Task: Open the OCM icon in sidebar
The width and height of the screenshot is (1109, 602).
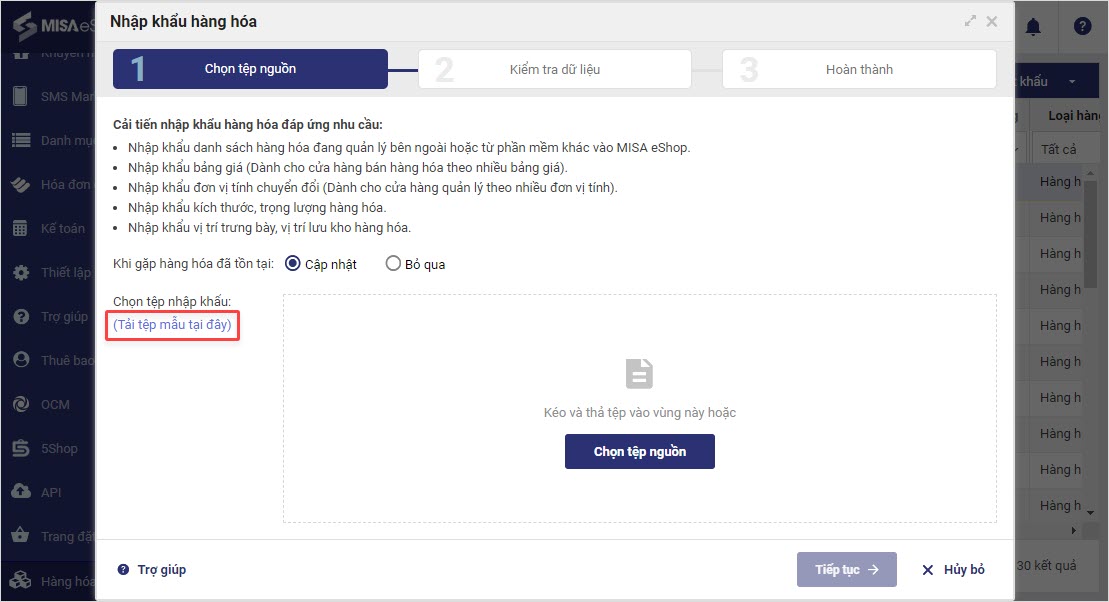Action: [20, 405]
